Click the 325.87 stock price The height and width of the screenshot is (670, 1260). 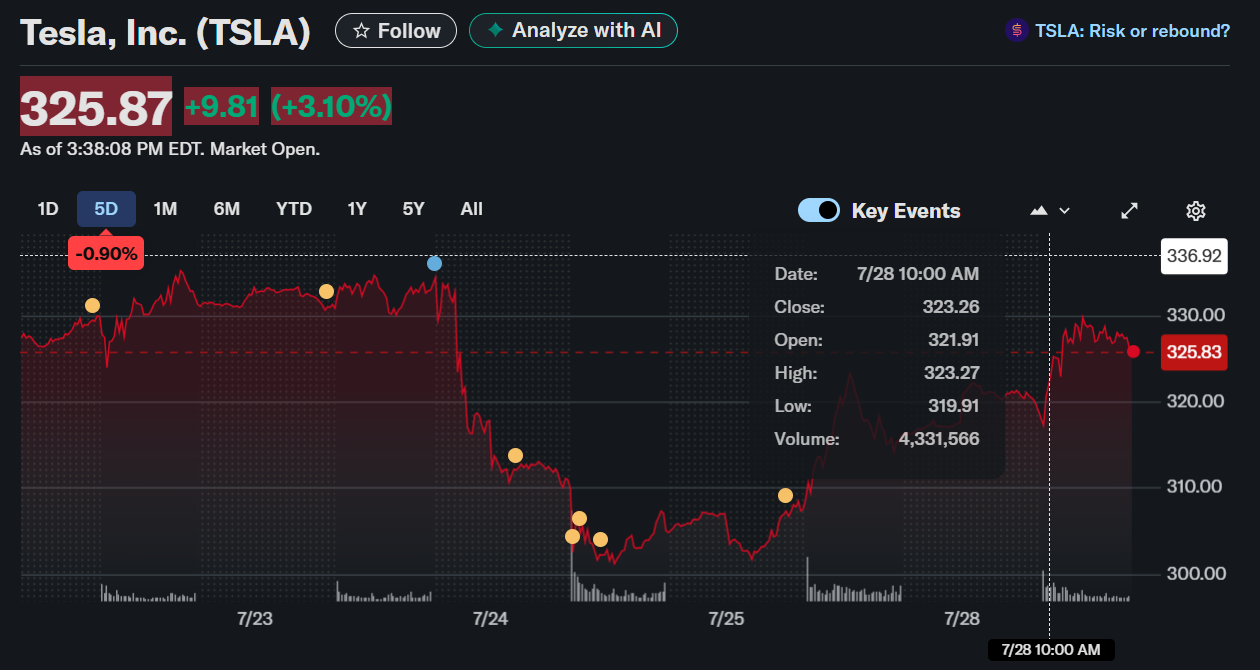(x=96, y=107)
